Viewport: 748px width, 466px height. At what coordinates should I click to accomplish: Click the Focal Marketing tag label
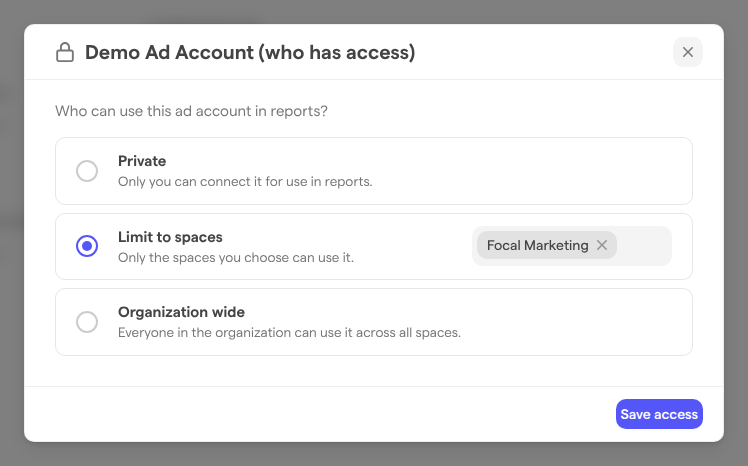[537, 245]
